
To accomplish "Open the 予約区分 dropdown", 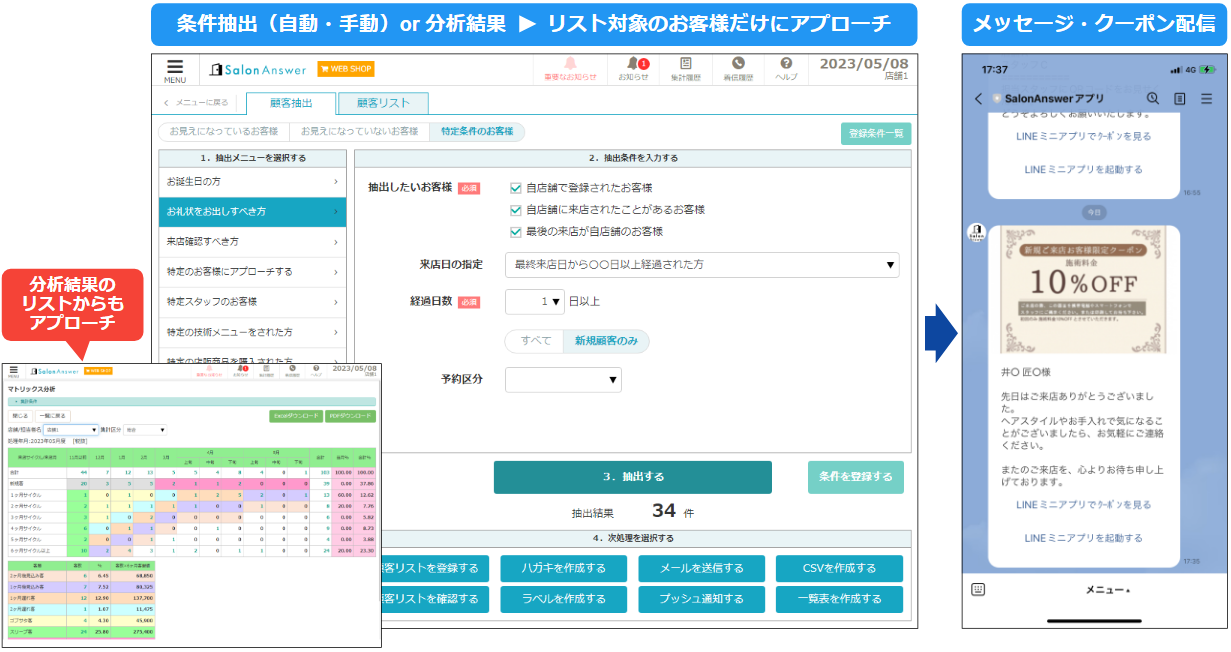I will (563, 380).
